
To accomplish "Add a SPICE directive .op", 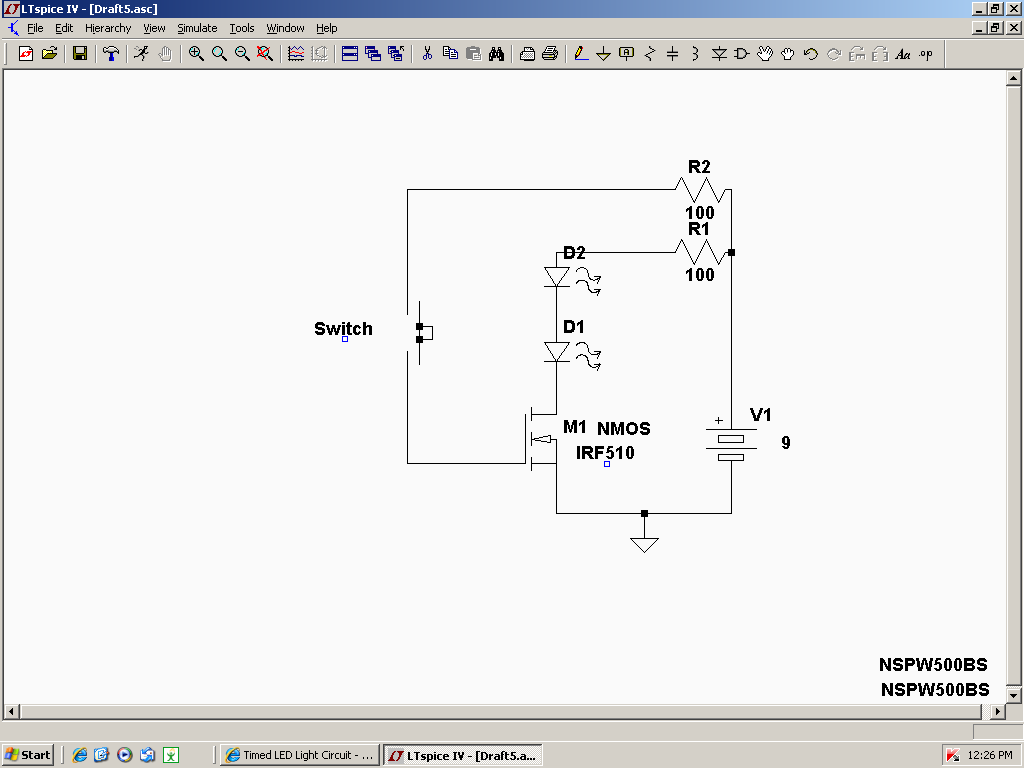I will click(925, 54).
